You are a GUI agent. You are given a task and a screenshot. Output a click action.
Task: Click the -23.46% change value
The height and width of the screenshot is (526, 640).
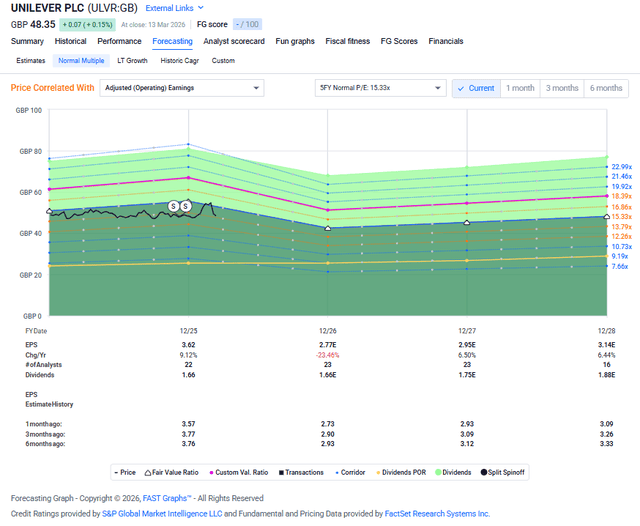coord(328,355)
